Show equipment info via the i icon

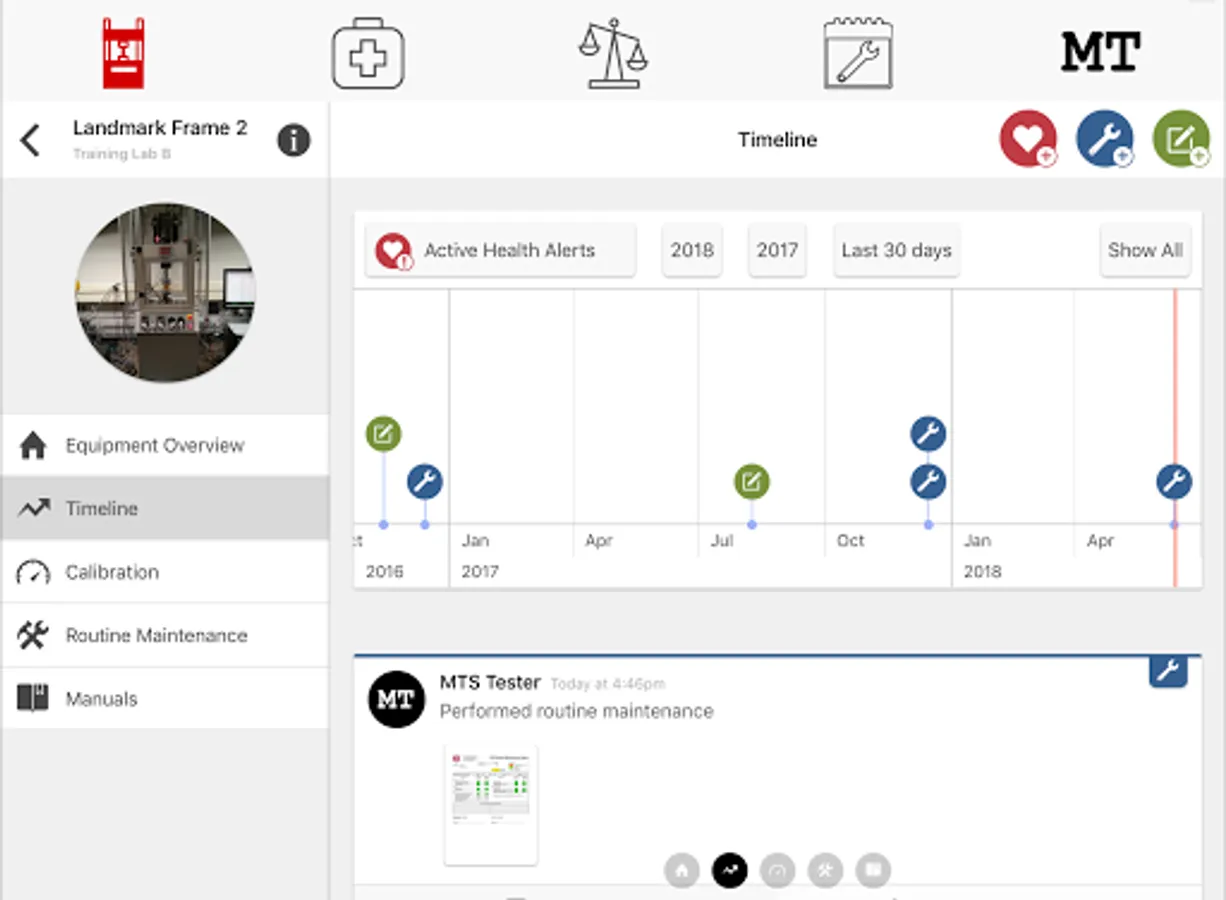click(x=293, y=140)
